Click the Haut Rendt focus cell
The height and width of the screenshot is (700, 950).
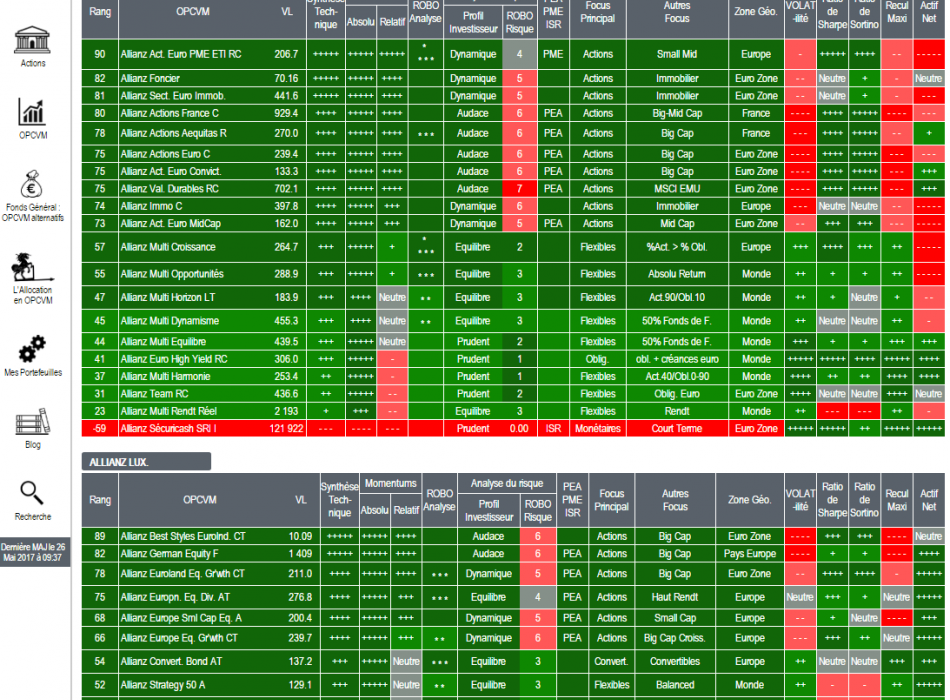(x=675, y=597)
